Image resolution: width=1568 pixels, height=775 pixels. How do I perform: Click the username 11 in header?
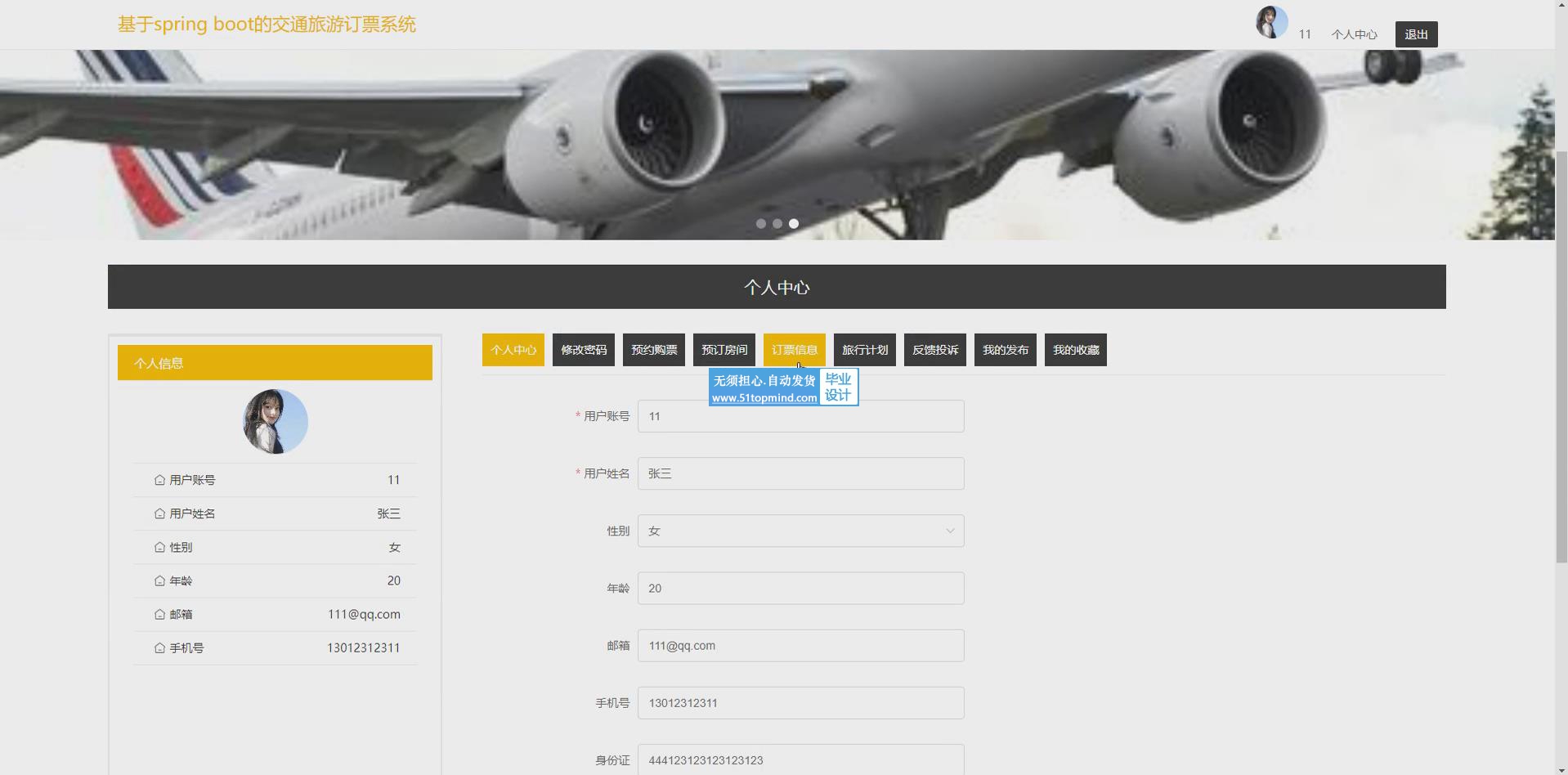[1305, 34]
